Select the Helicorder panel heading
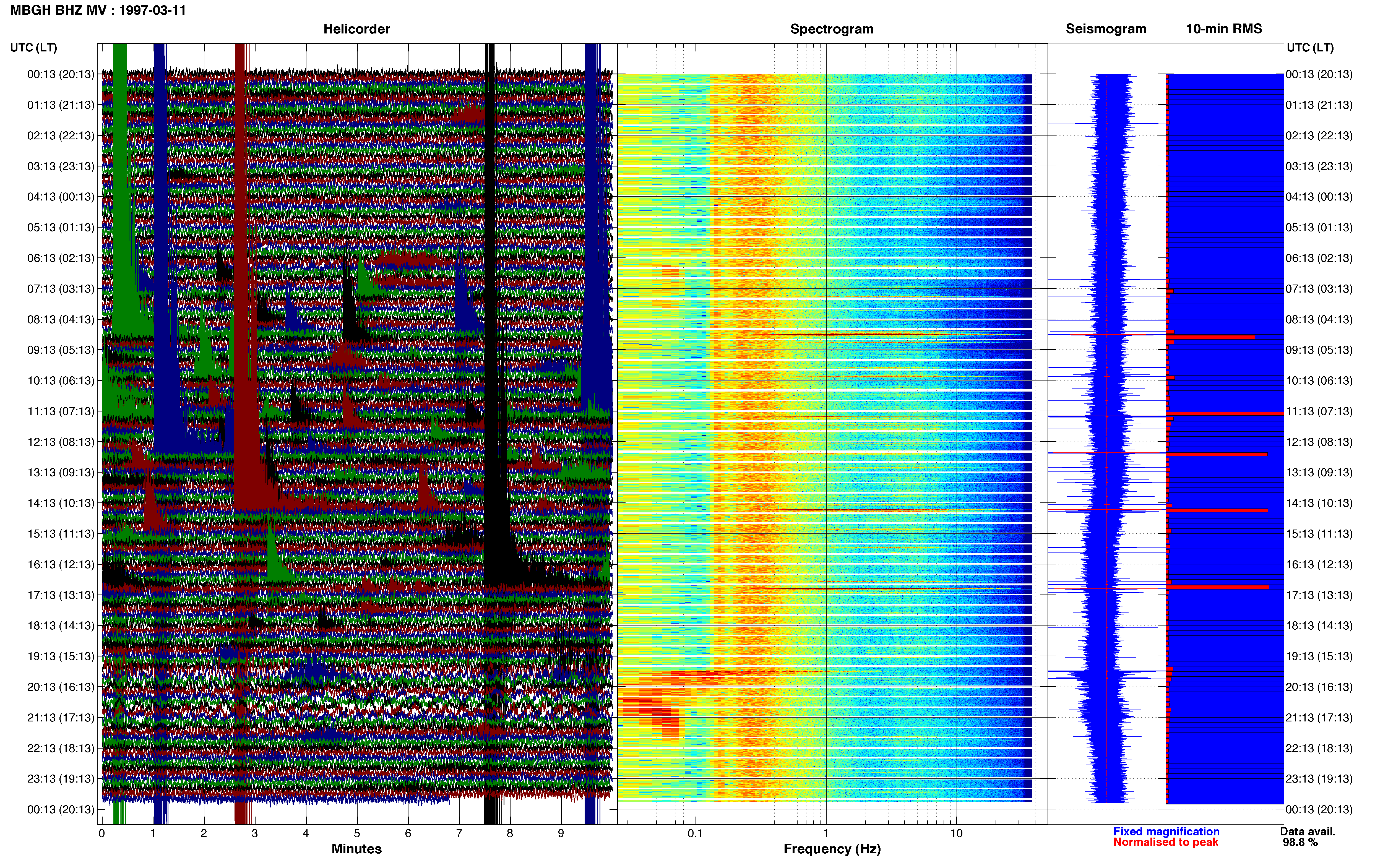This screenshot has width=1388, height=868. click(356, 29)
